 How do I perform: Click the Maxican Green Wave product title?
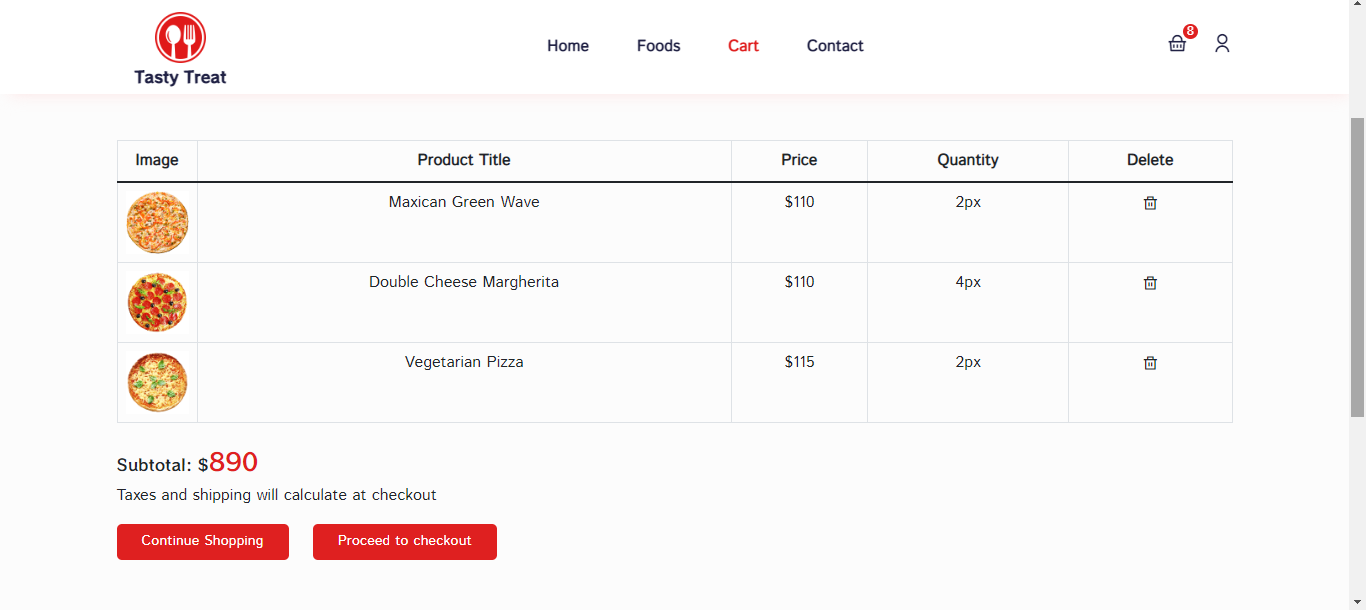(464, 202)
